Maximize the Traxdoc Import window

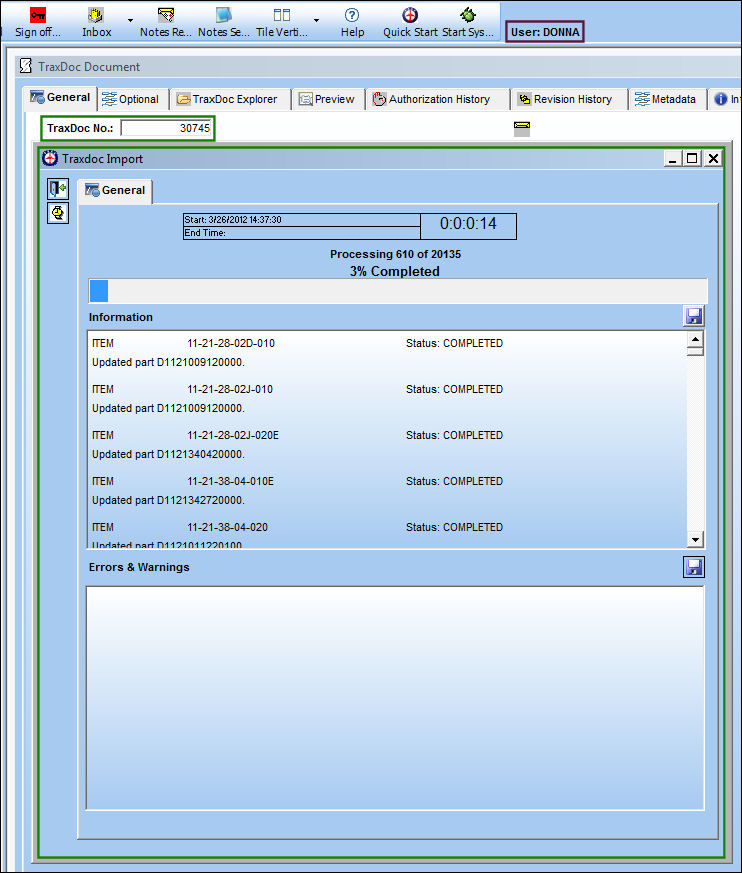click(692, 159)
